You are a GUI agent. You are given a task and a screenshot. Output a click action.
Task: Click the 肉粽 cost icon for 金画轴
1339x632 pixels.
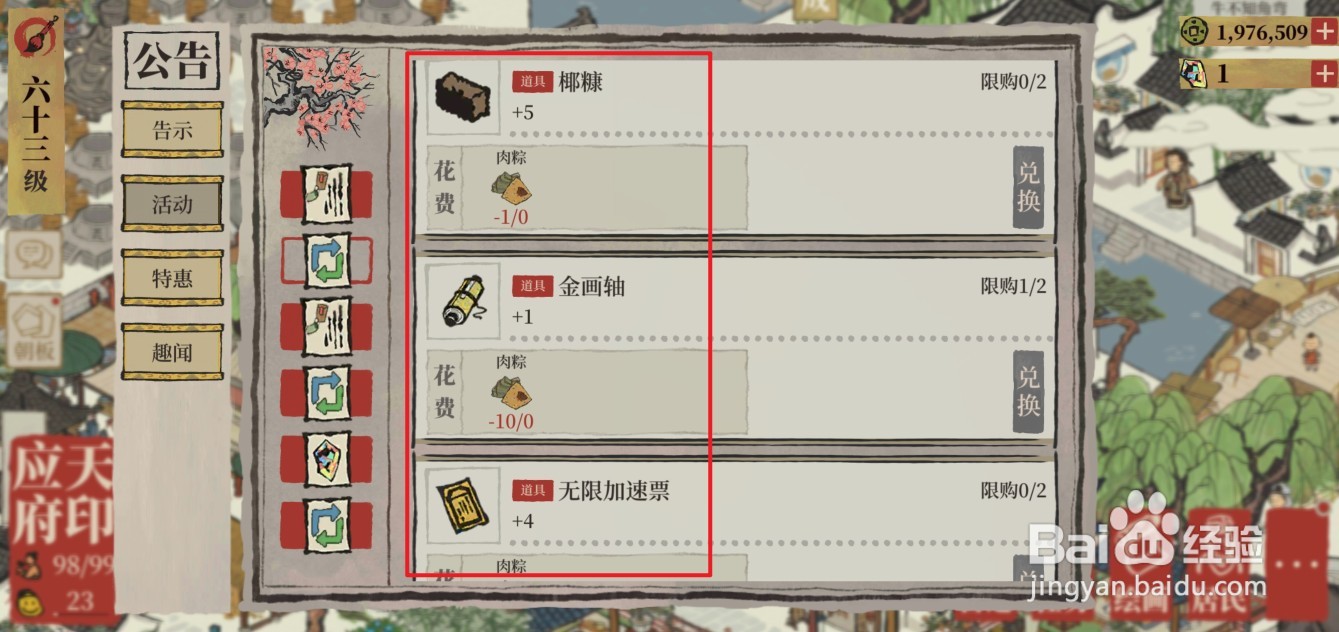point(511,392)
